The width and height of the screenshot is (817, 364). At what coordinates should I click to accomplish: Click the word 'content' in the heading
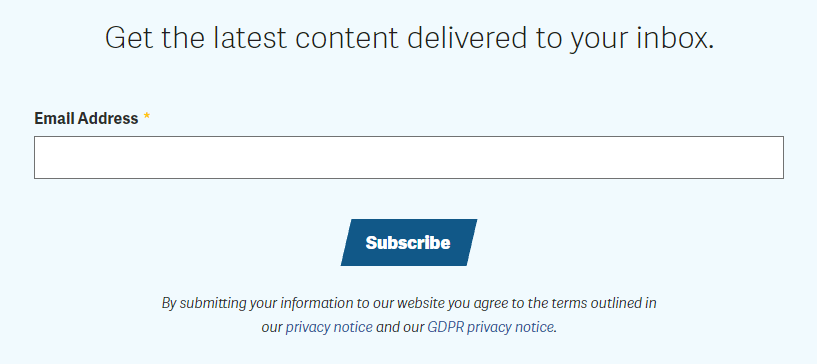(347, 38)
